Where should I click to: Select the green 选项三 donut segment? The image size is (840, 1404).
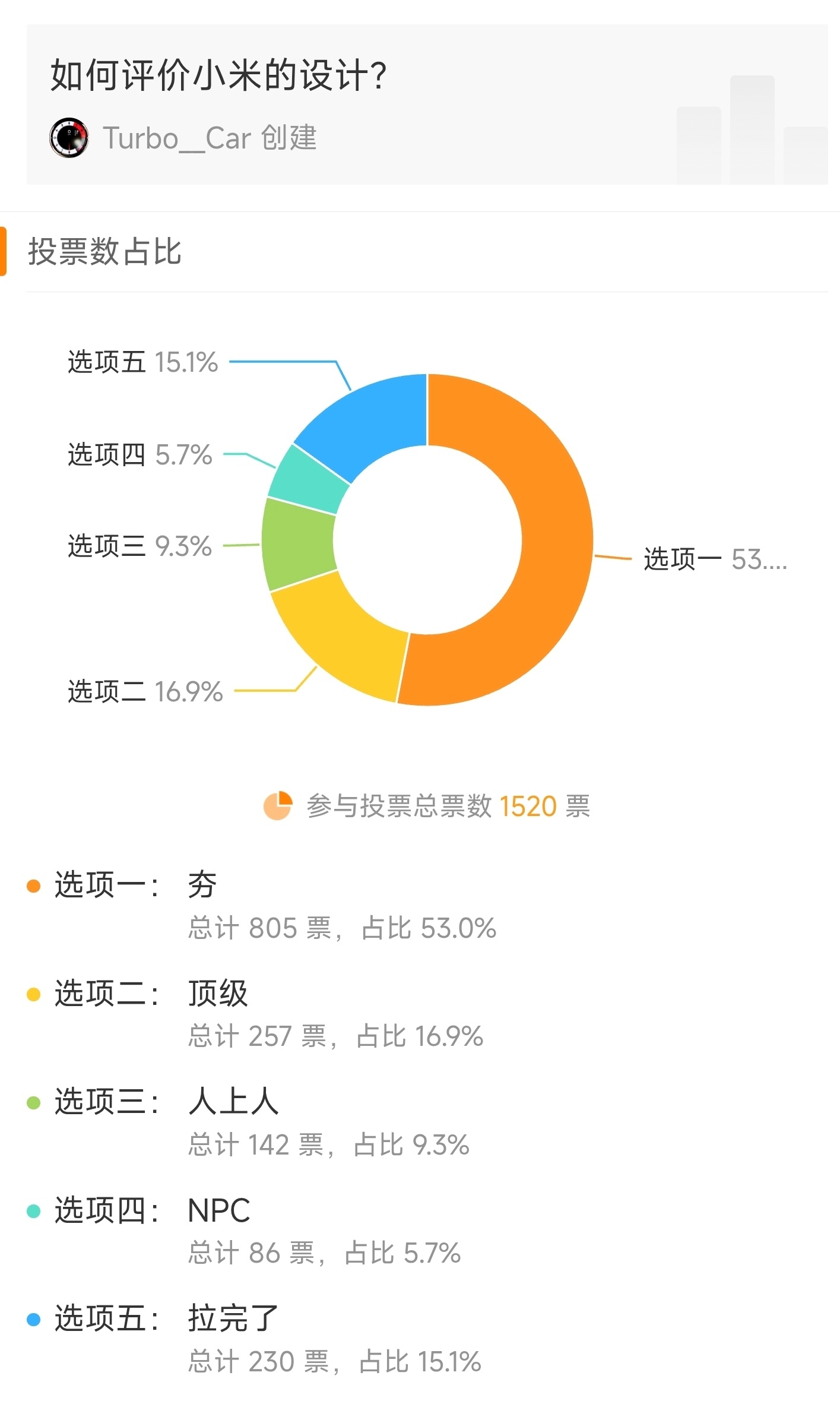[x=297, y=543]
